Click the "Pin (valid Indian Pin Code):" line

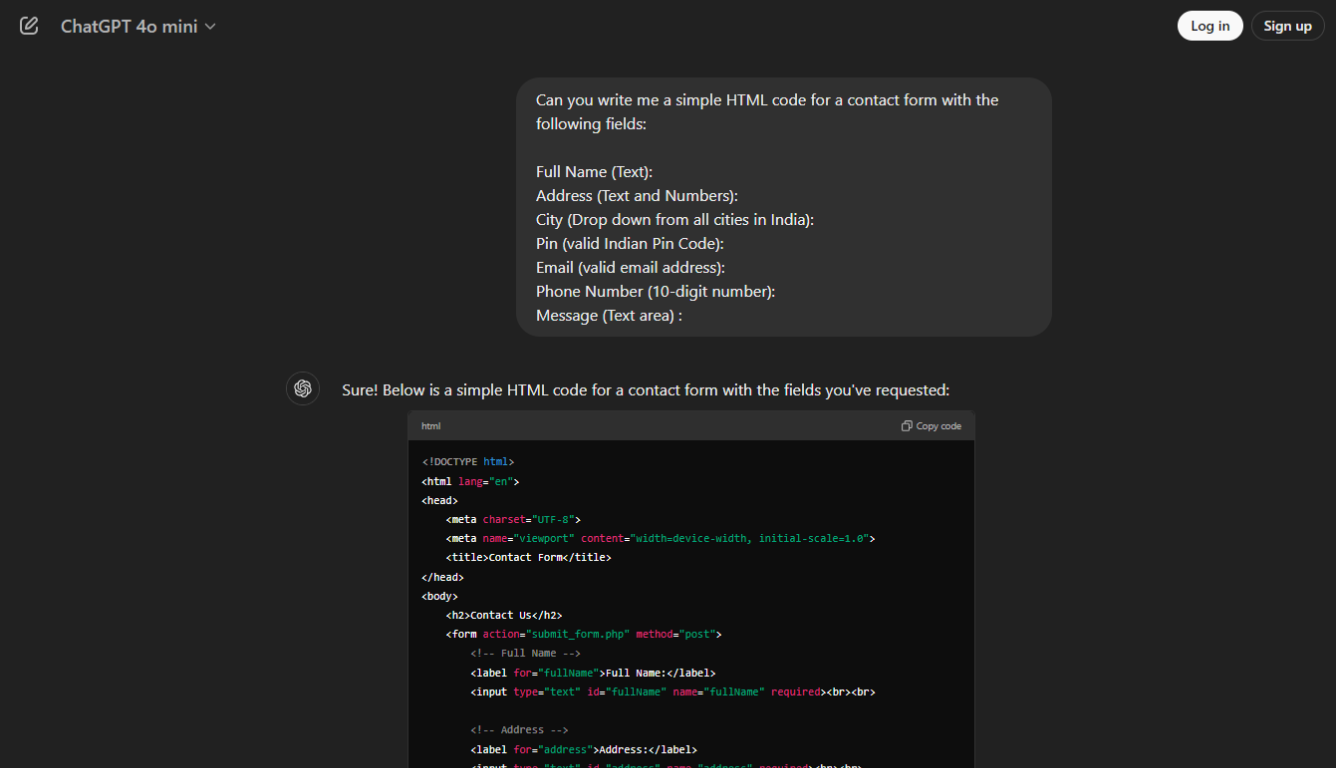click(x=630, y=244)
